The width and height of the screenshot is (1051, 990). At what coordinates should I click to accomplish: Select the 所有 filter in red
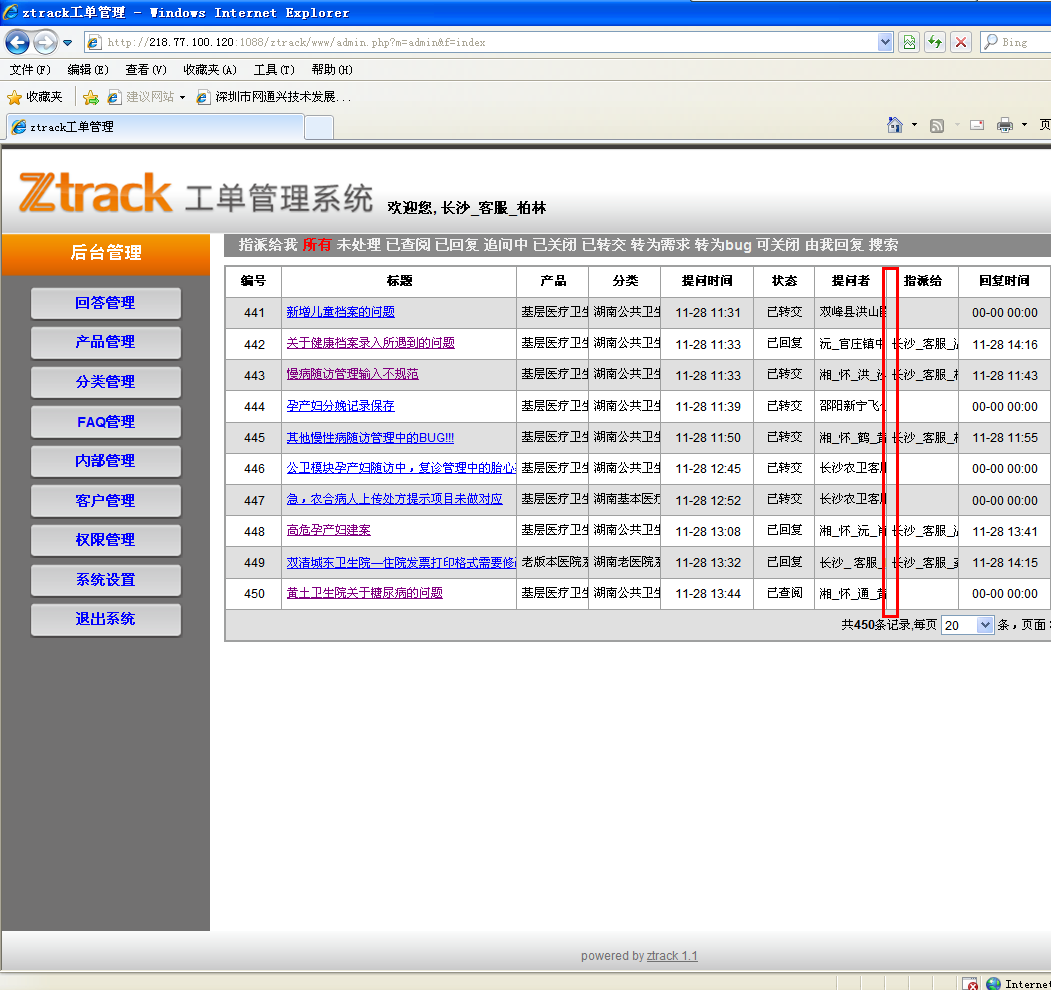[317, 245]
